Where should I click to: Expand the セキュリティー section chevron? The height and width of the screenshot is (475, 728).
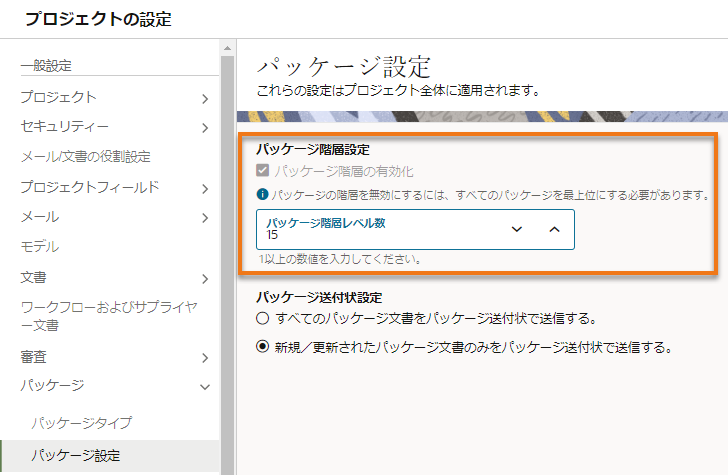(x=205, y=128)
